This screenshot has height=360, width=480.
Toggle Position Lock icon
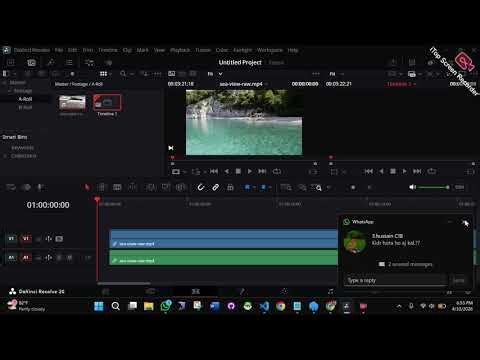coord(230,187)
